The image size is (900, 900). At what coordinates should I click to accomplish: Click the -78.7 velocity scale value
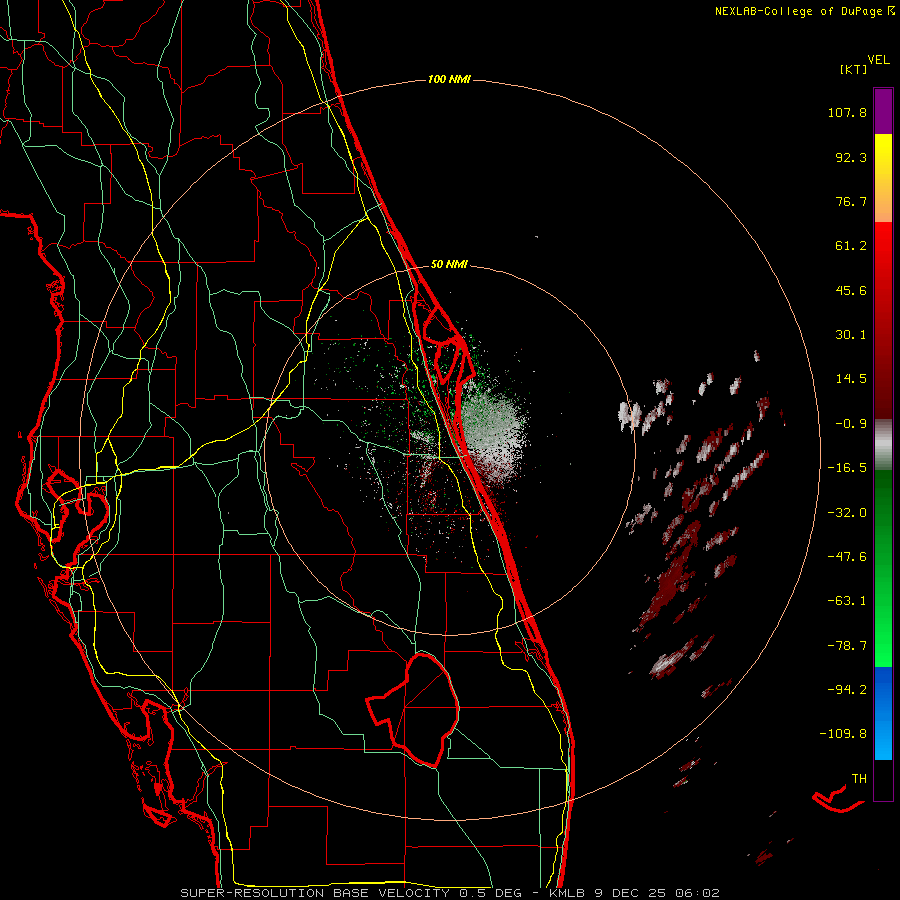pyautogui.click(x=847, y=646)
